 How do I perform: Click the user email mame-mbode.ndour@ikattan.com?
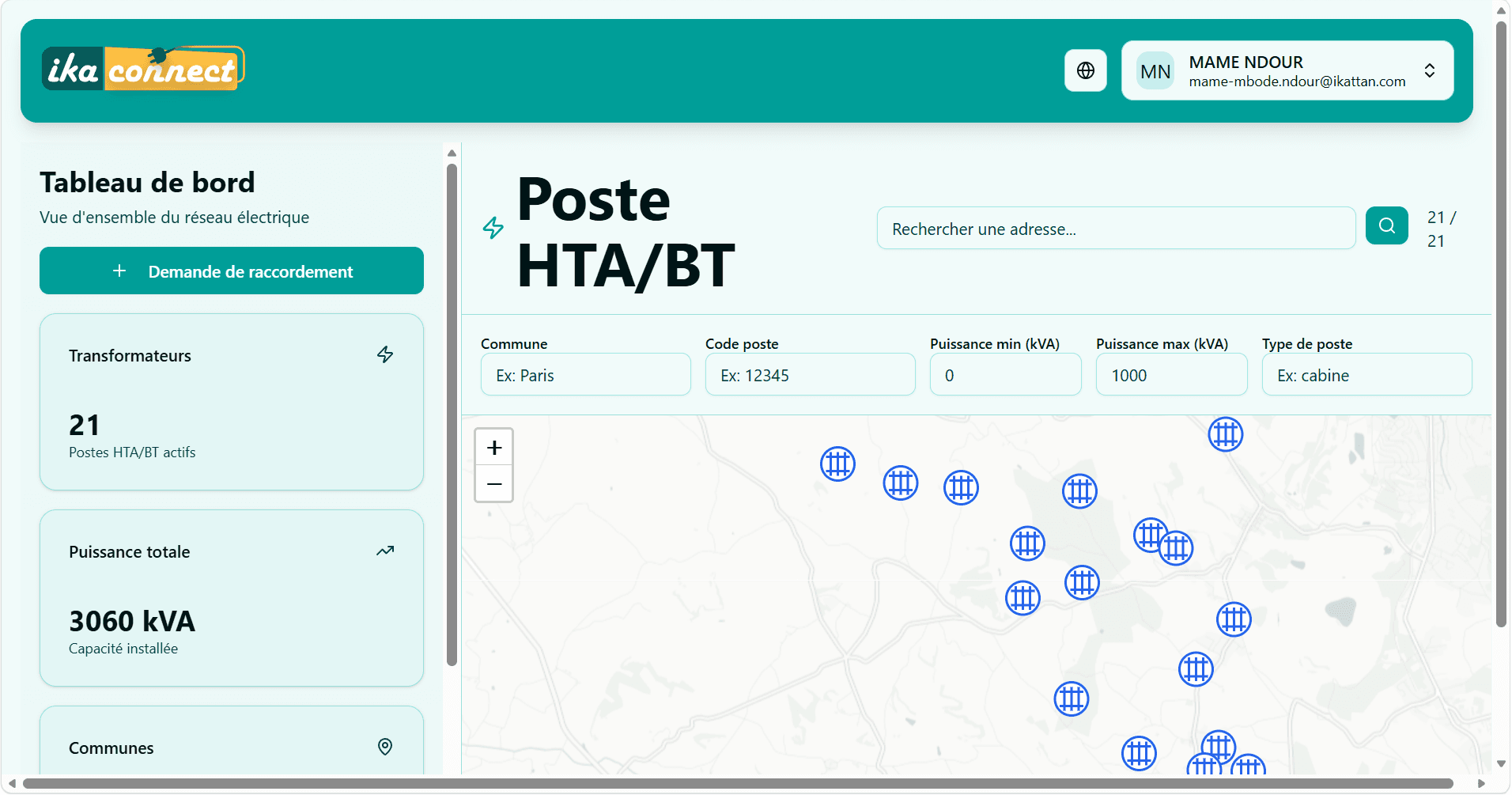1297,81
